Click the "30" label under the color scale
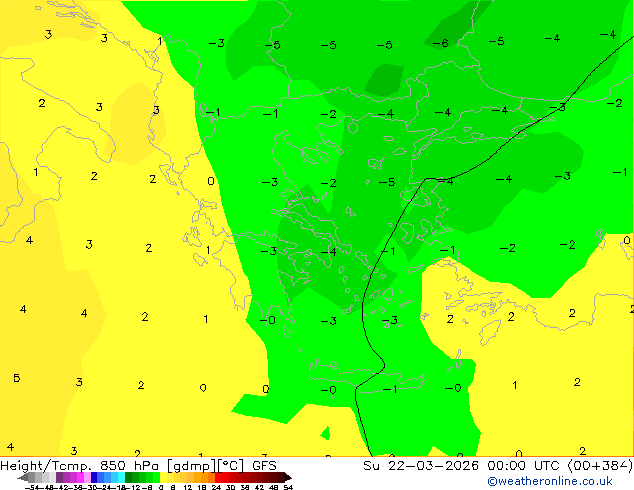This screenshot has width=634, height=490. click(230, 487)
